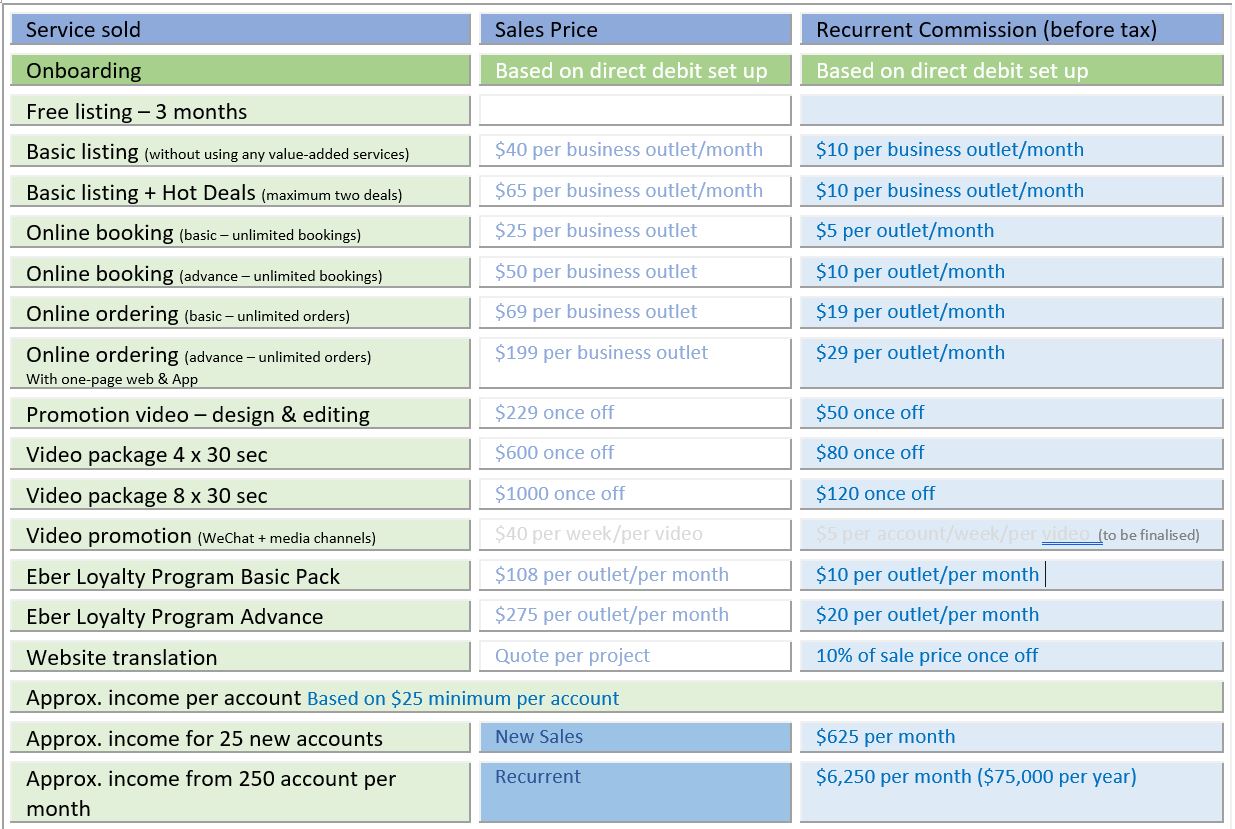Click the '$199 per business outlet' cell

click(x=601, y=353)
